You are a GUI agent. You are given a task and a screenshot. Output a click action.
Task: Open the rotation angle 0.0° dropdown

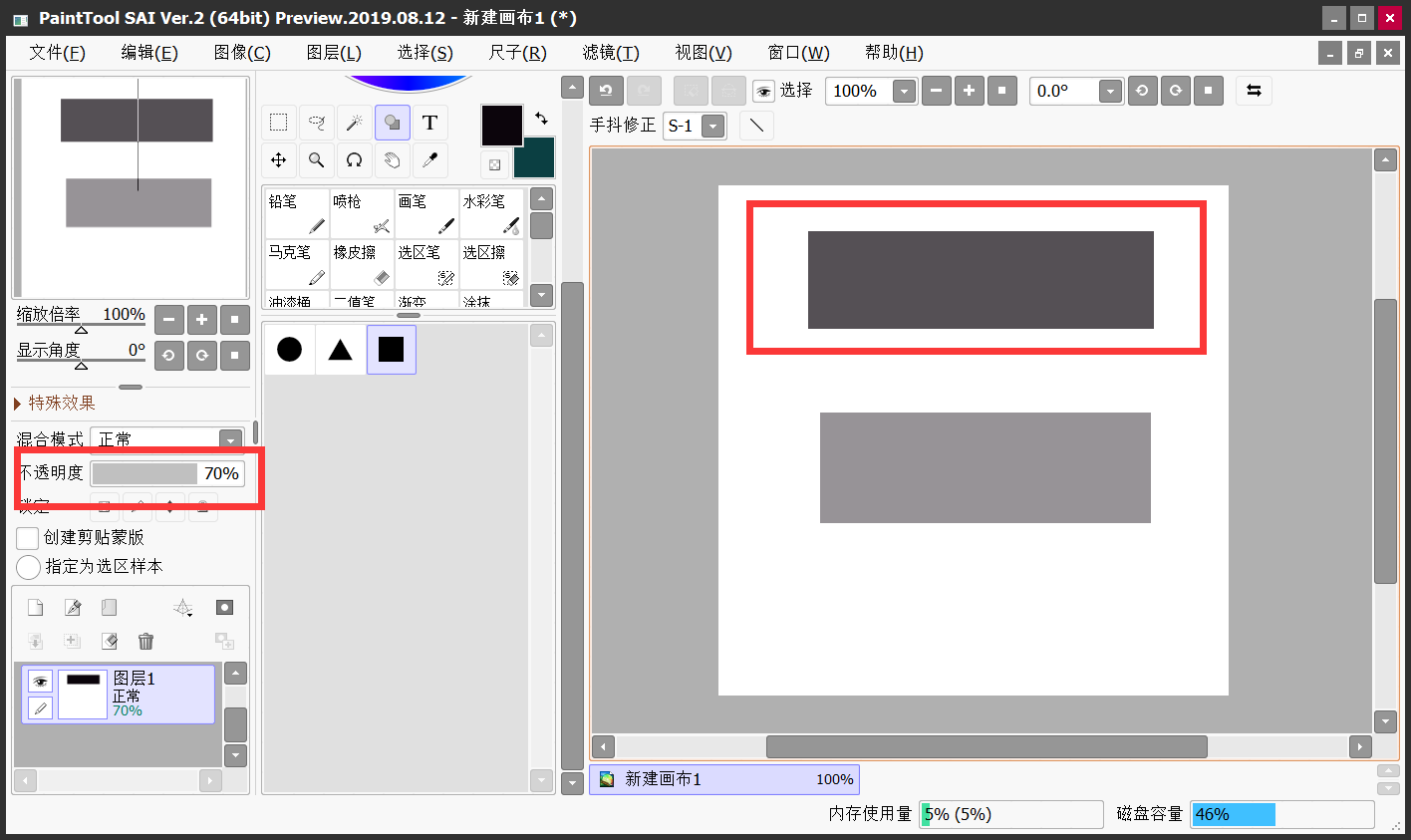pyautogui.click(x=1110, y=92)
